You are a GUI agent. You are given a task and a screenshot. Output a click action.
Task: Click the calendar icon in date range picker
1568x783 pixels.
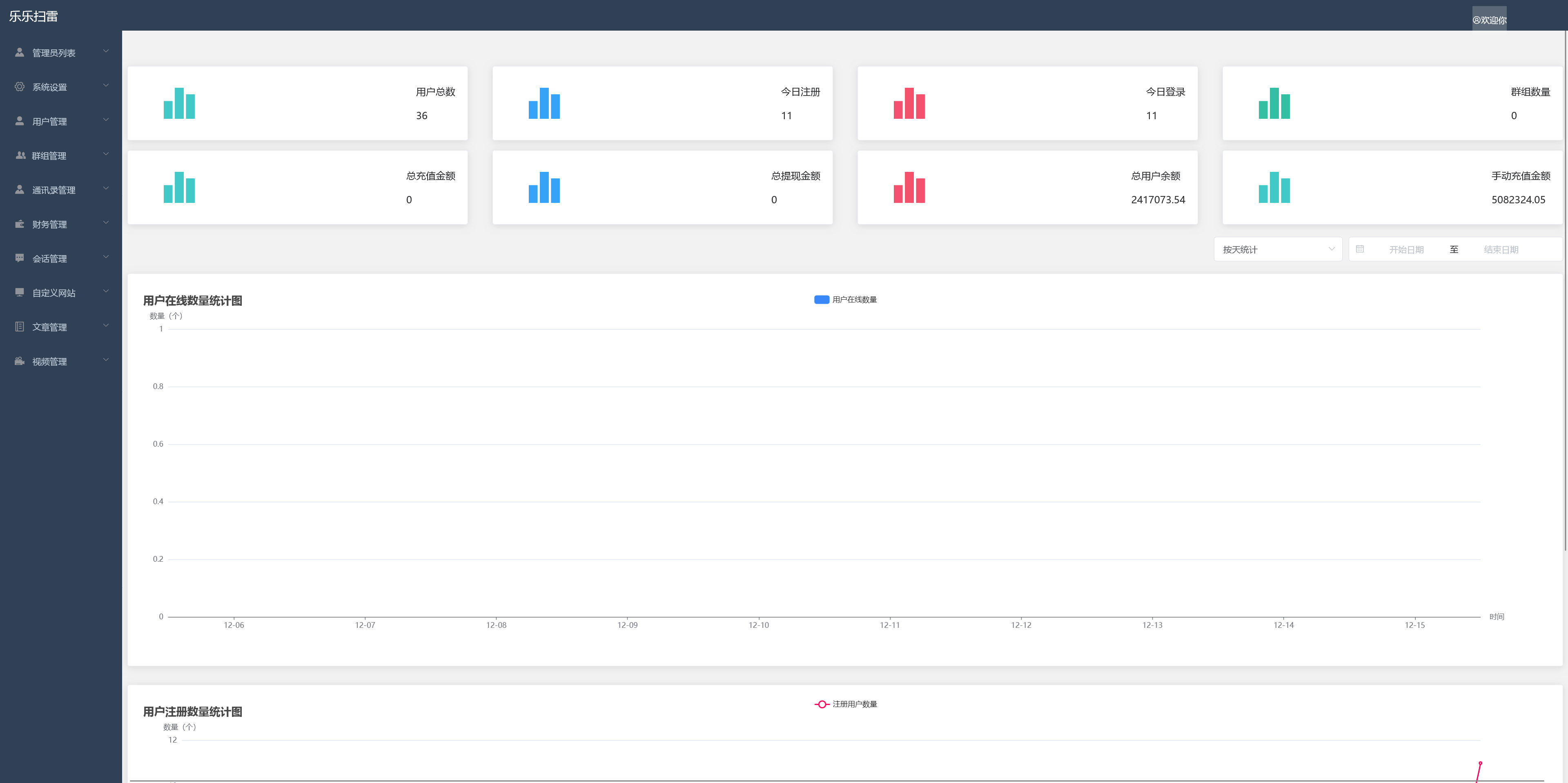pos(1360,249)
